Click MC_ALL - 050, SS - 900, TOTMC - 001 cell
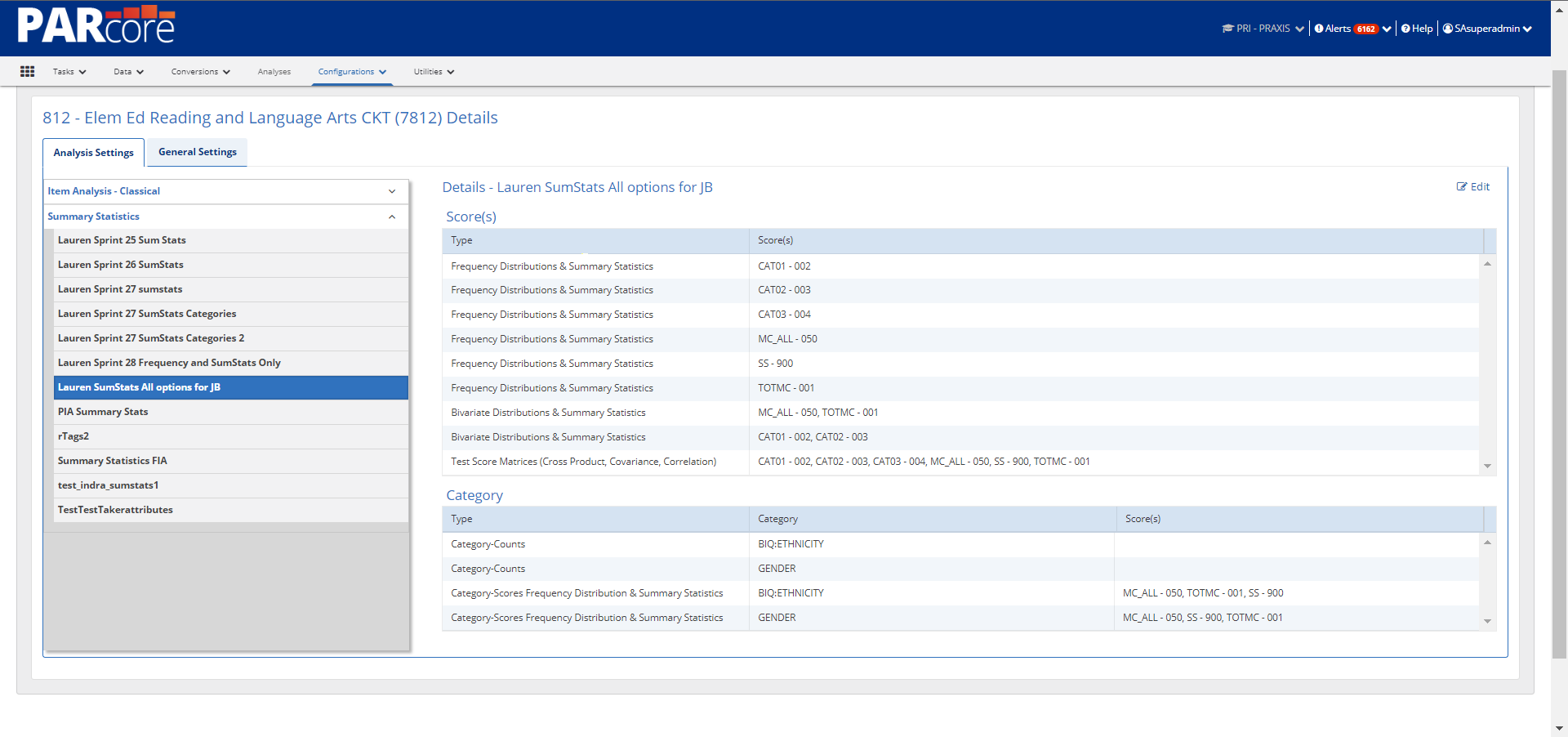Image resolution: width=1568 pixels, height=737 pixels. coord(1297,618)
